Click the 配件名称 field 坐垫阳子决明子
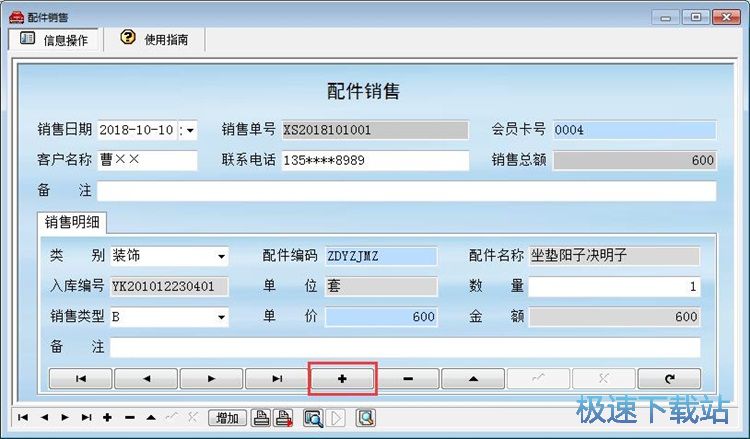 click(615, 256)
